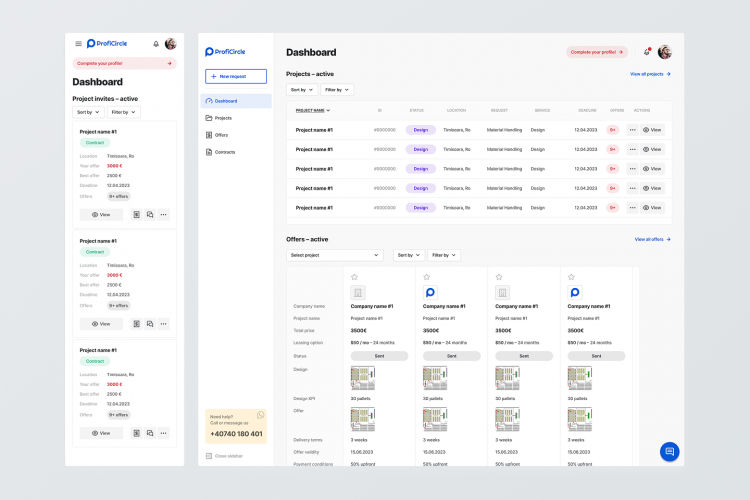The height and width of the screenshot is (500, 750).
Task: Follow the View all projects link
Action: pyautogui.click(x=650, y=74)
